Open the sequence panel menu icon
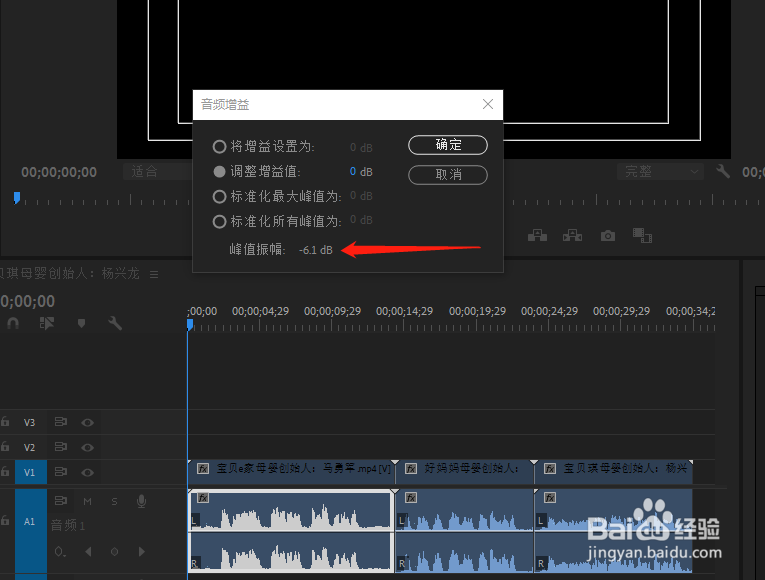The width and height of the screenshot is (765, 580). click(154, 275)
